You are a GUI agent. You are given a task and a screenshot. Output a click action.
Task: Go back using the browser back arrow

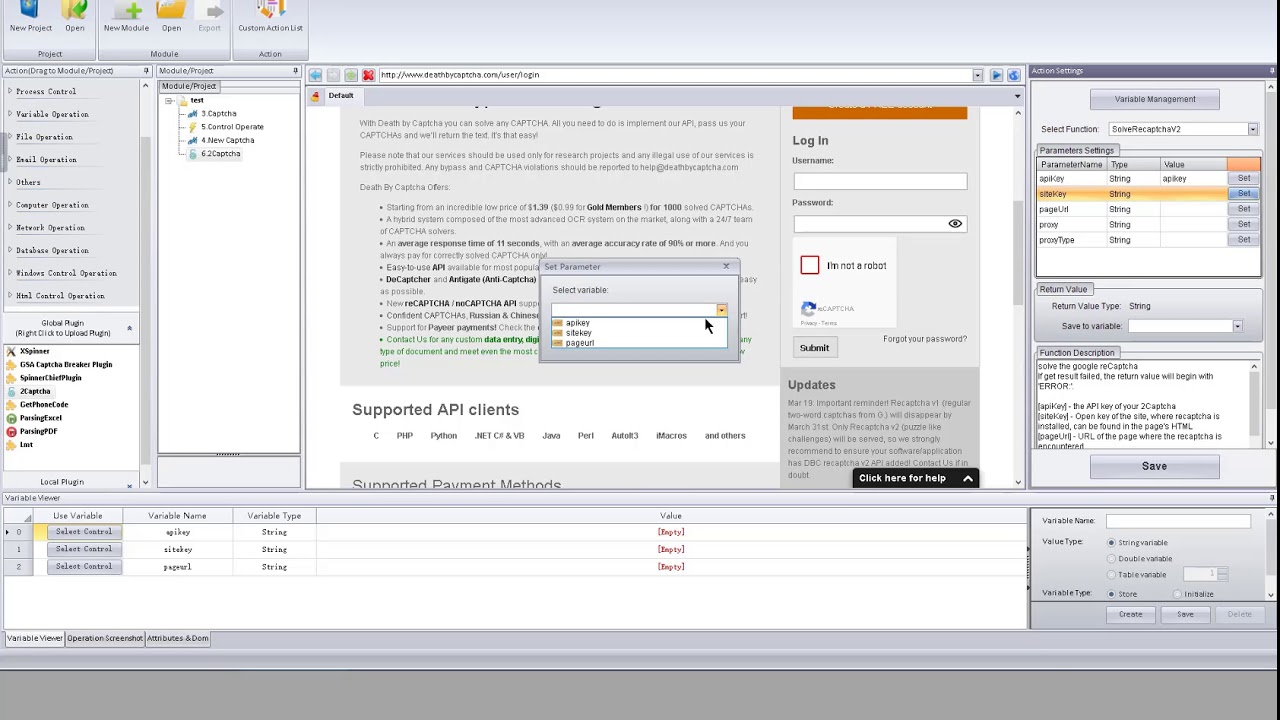(x=315, y=75)
